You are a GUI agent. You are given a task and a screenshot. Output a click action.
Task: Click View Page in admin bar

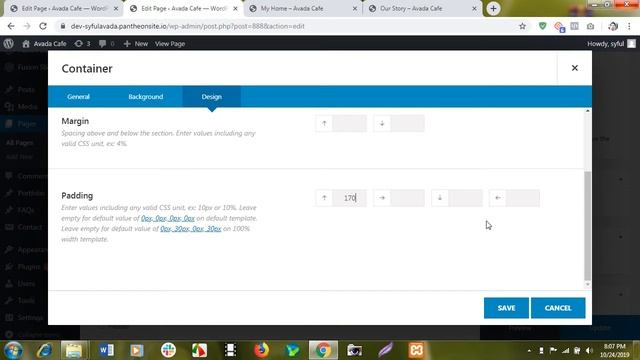170,44
